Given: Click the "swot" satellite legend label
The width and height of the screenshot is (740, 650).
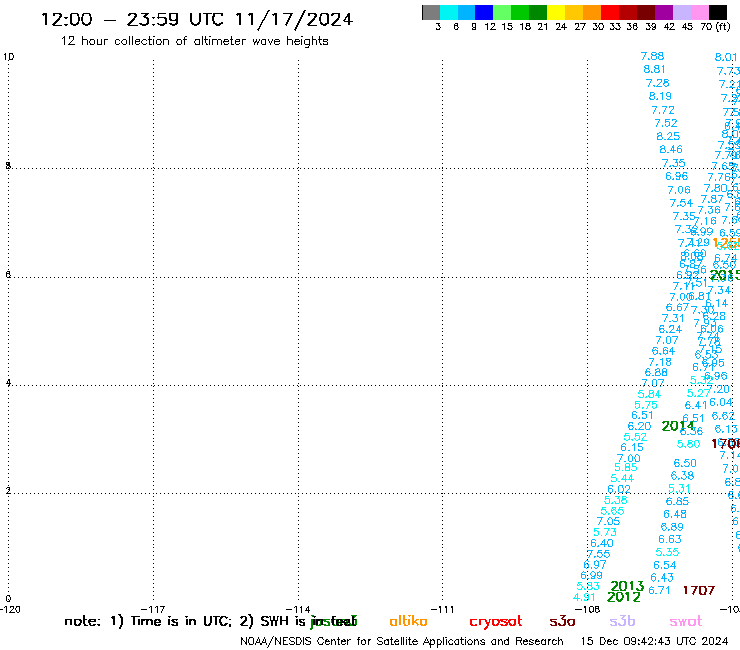Looking at the screenshot, I should point(686,621).
